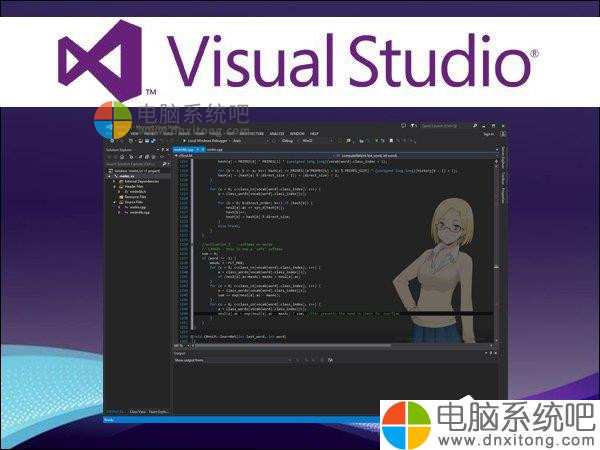Click the Home icon in Solution Explorer
The image size is (600, 450).
122,157
